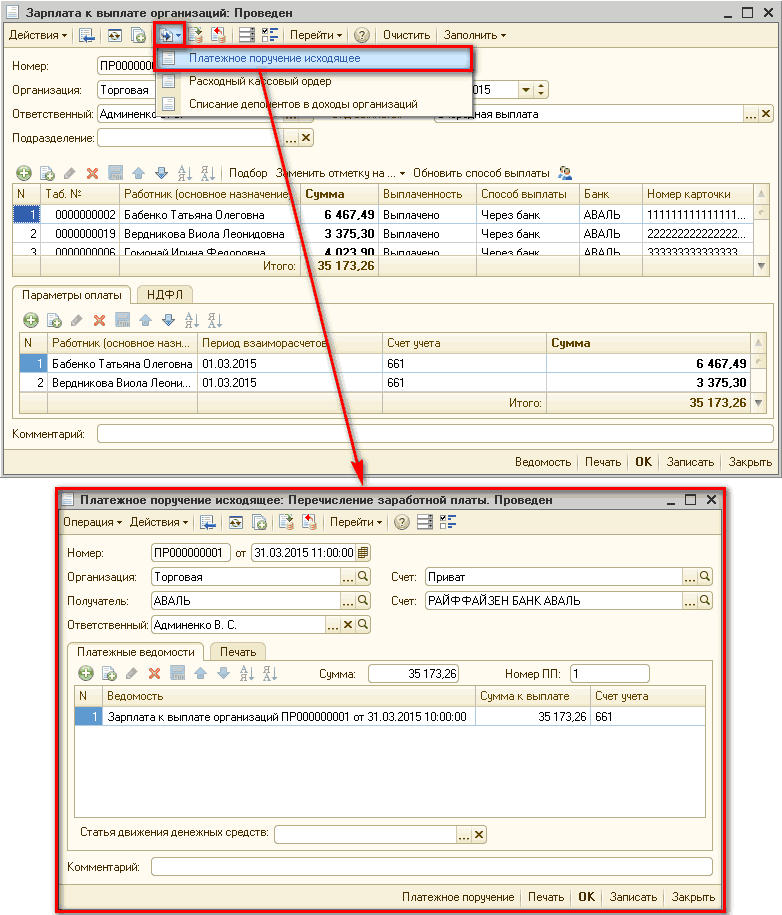This screenshot has height=915, width=782.
Task: Expand the 'Перейти' dropdown in the top toolbar
Action: [x=316, y=35]
